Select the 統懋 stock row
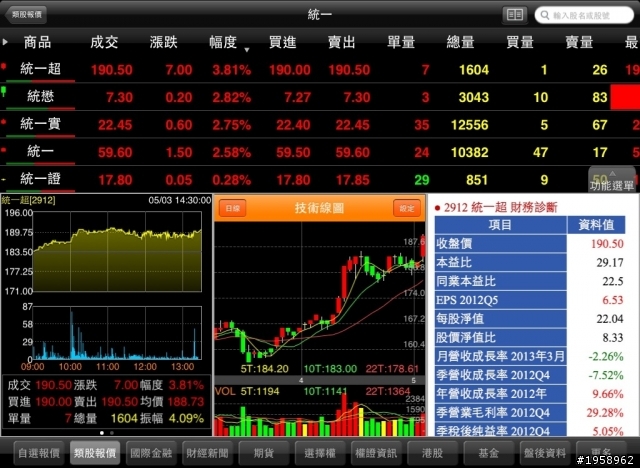640x468 pixels. coord(320,97)
